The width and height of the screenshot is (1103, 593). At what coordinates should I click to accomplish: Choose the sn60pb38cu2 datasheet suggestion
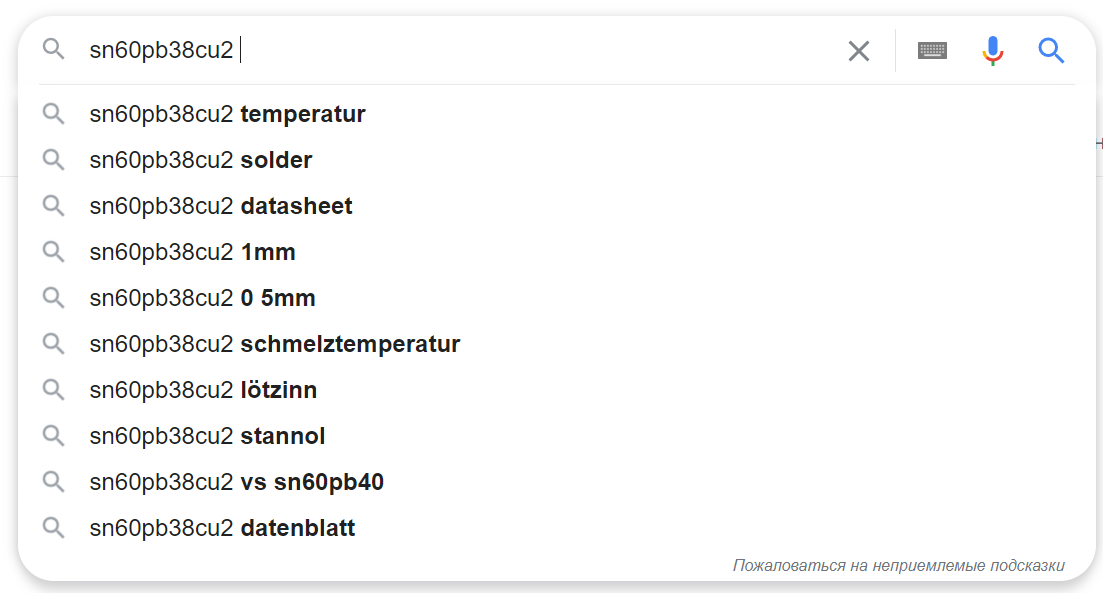tap(557, 206)
